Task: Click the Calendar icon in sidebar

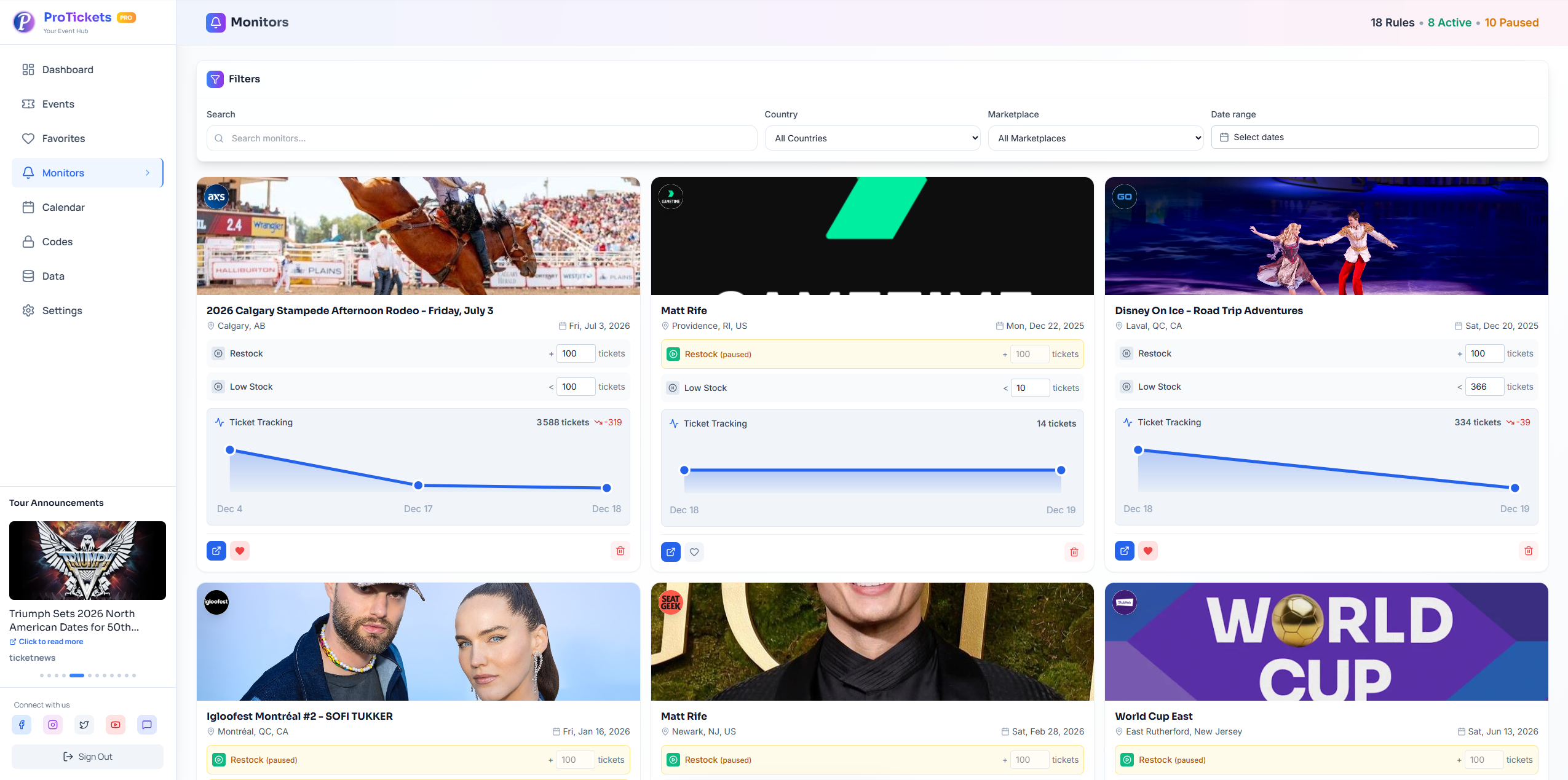Action: (29, 207)
